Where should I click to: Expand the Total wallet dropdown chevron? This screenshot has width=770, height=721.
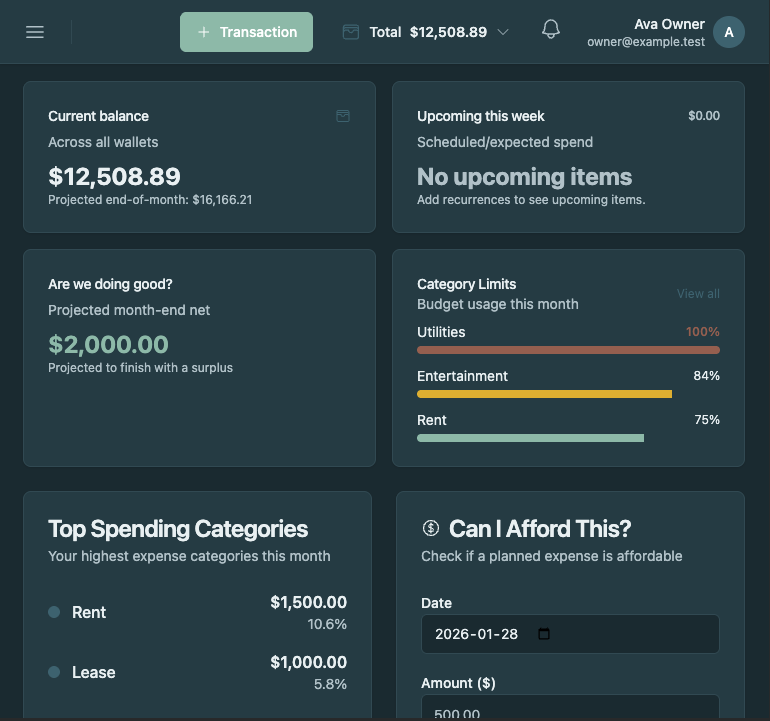tap(502, 32)
